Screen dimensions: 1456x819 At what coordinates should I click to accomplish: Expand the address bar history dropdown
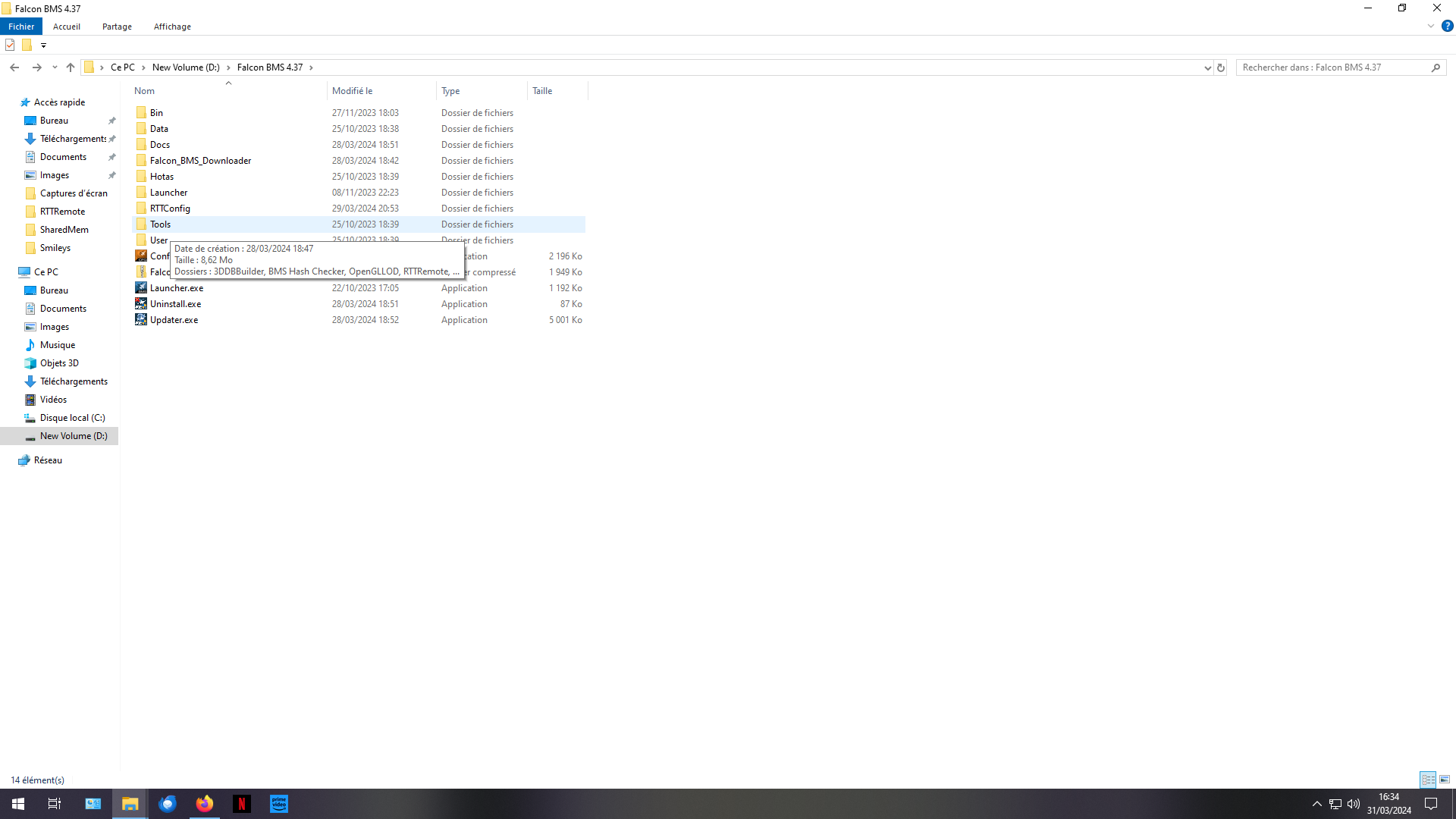(1207, 67)
